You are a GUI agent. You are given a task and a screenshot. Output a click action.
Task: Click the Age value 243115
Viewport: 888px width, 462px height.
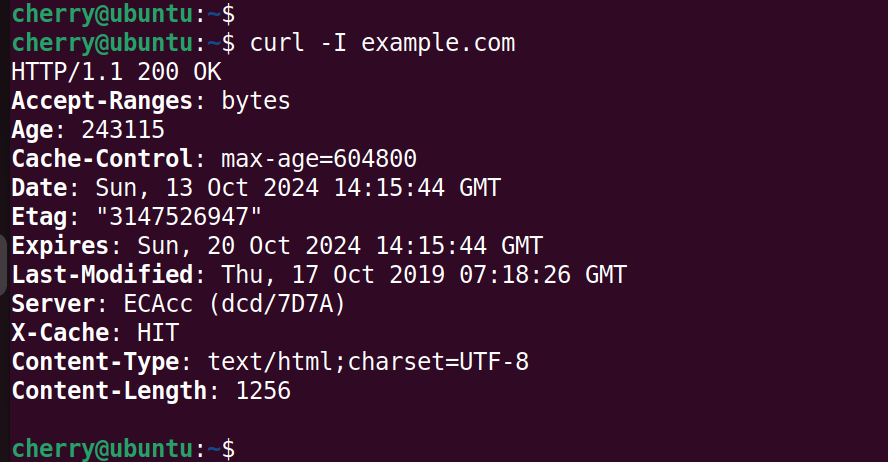point(123,130)
